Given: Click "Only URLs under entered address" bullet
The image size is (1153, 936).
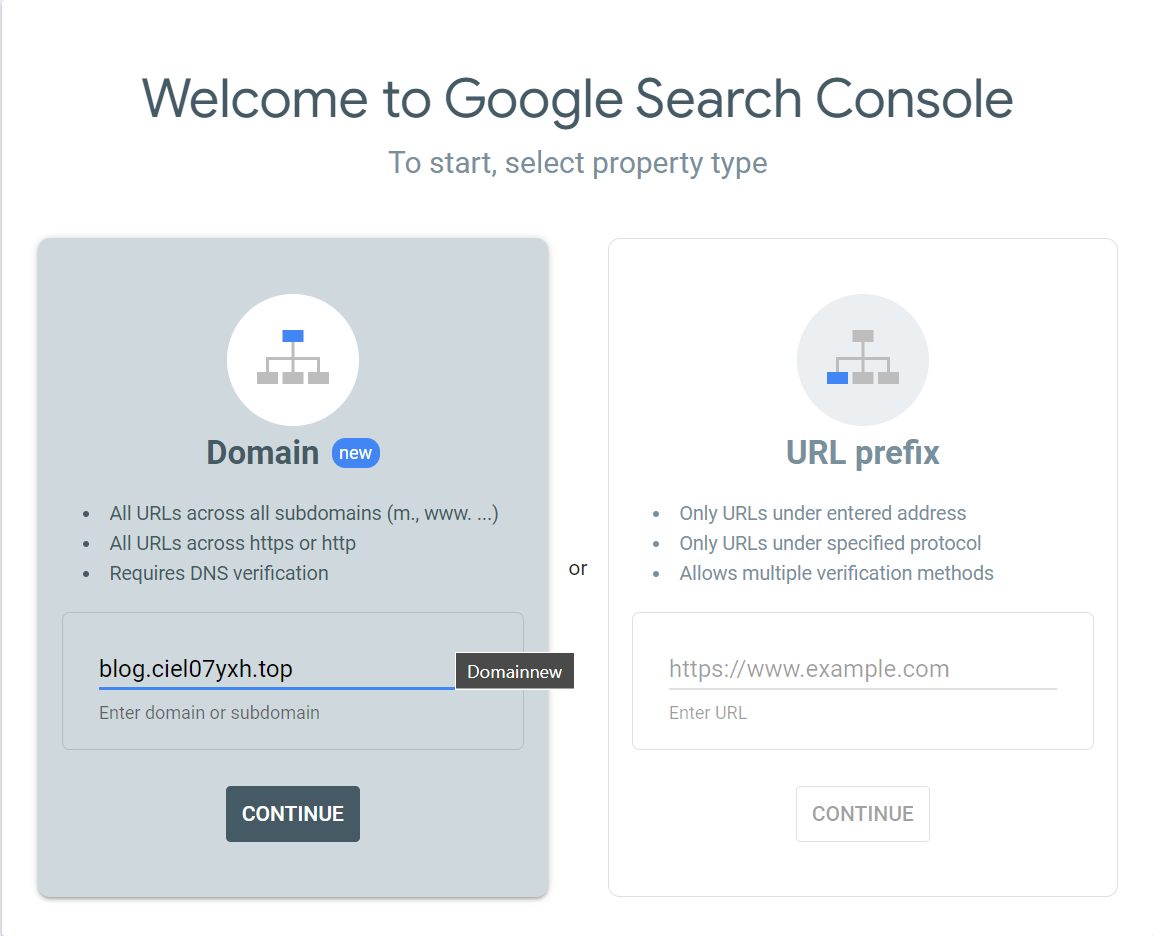Looking at the screenshot, I should coord(822,513).
